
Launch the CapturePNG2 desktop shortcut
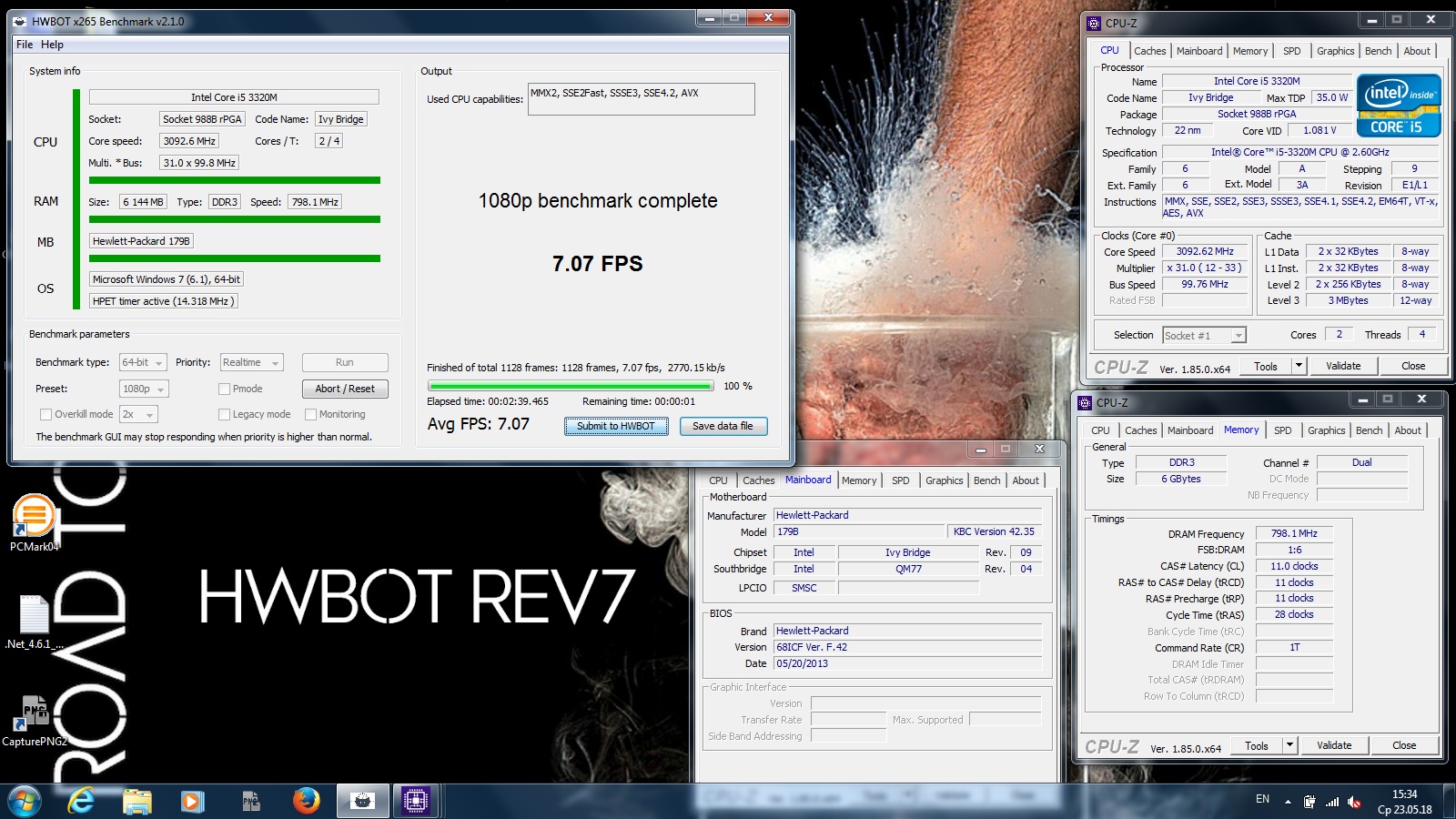34,721
